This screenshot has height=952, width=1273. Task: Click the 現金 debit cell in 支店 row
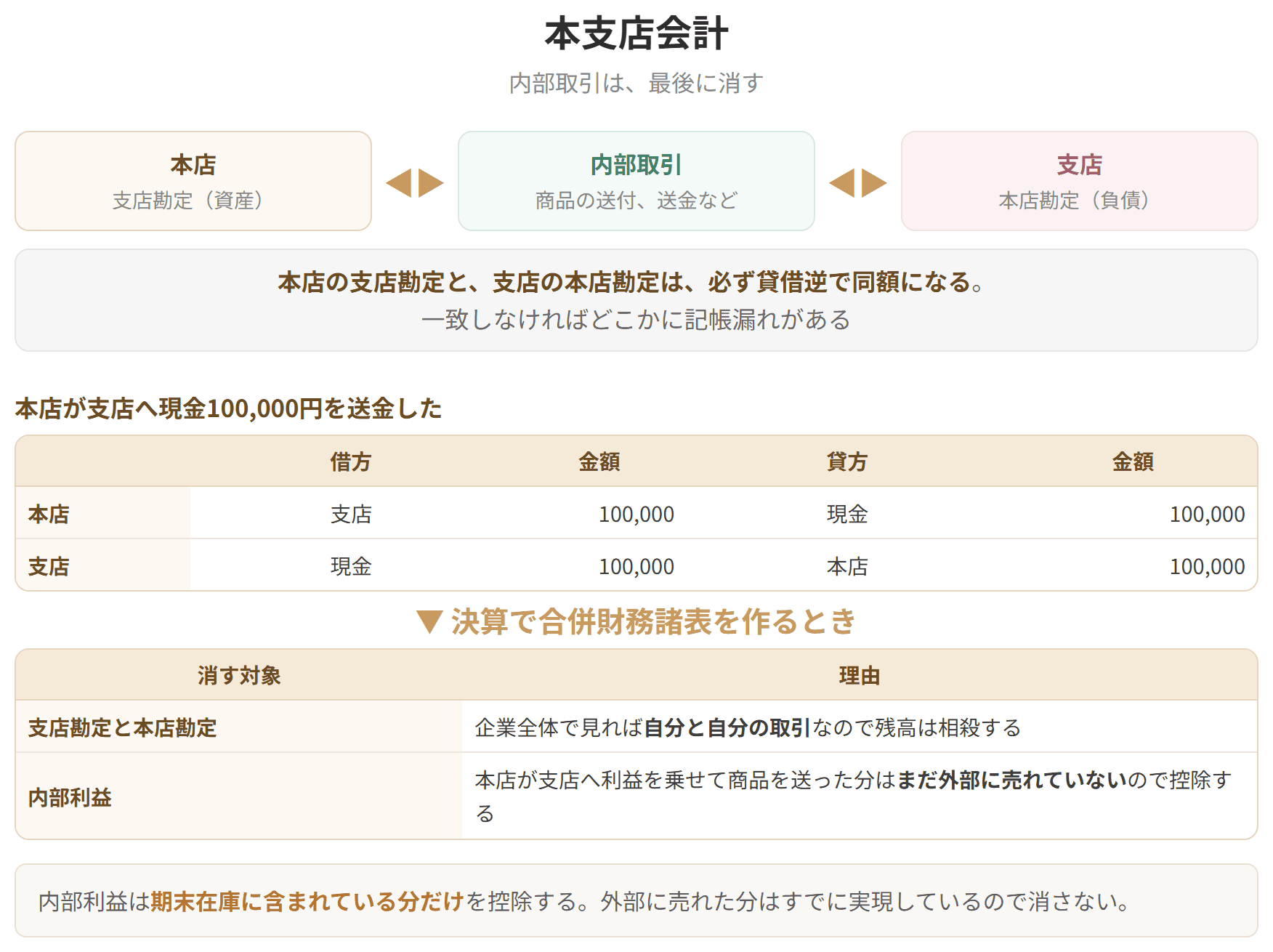[x=351, y=566]
